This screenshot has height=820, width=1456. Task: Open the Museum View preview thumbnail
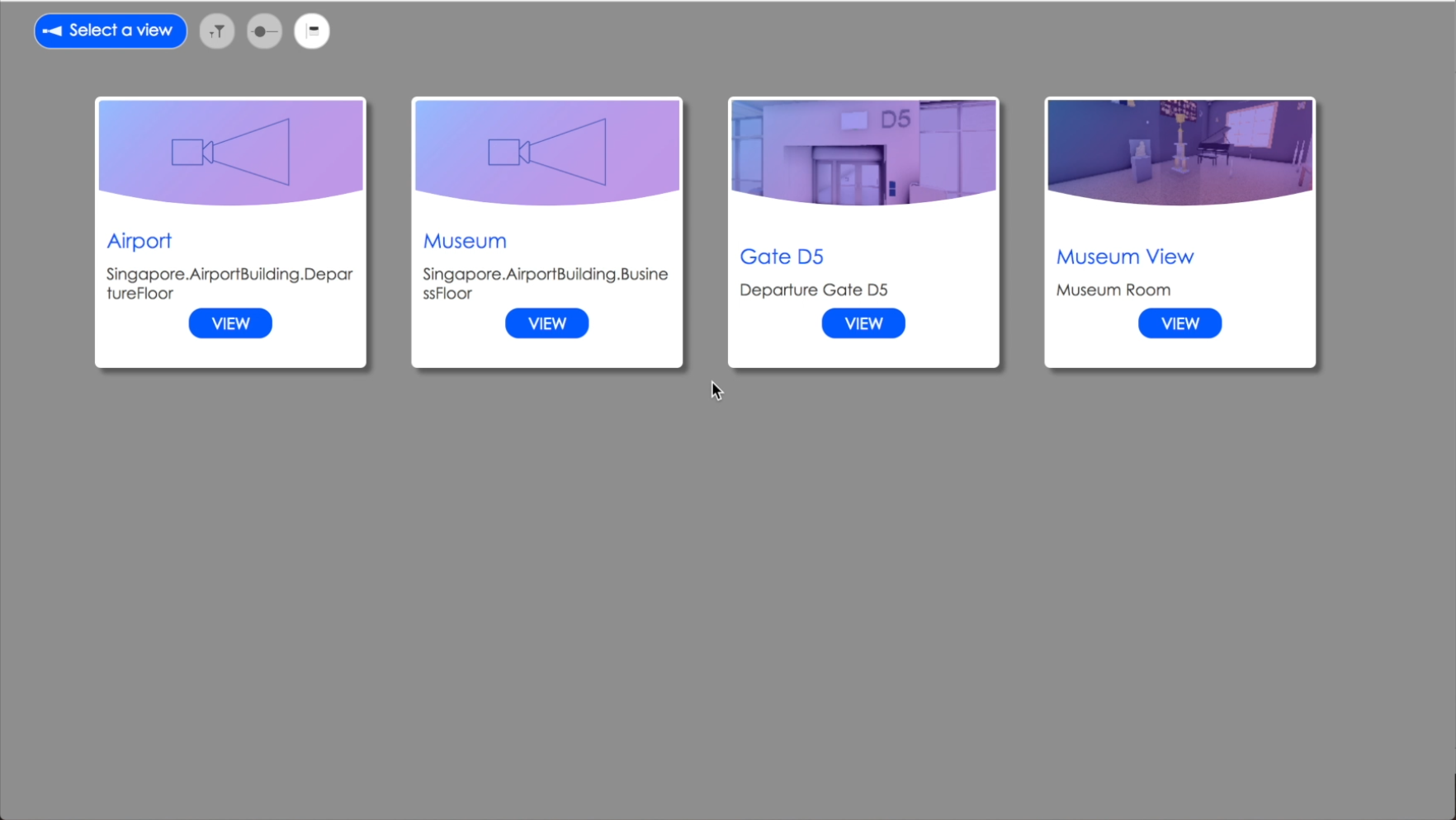[1180, 153]
